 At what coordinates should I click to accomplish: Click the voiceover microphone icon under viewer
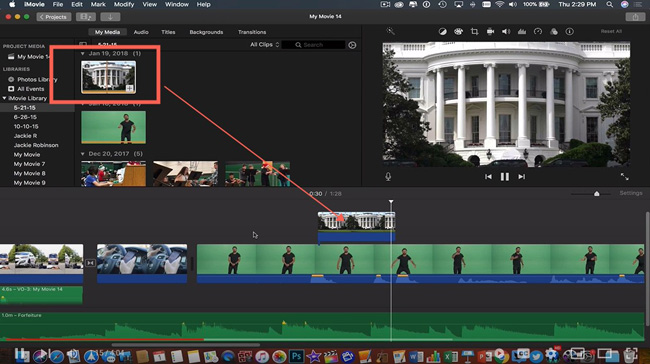click(388, 177)
